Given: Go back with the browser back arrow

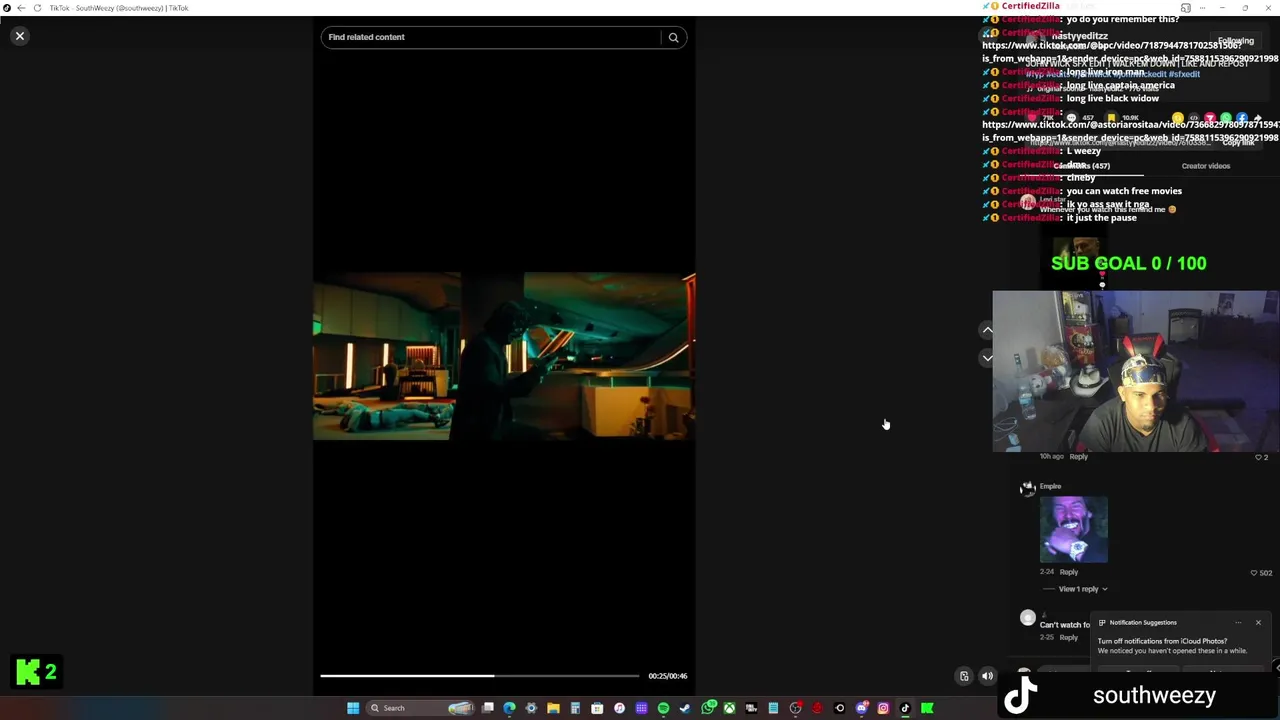Looking at the screenshot, I should point(21,8).
